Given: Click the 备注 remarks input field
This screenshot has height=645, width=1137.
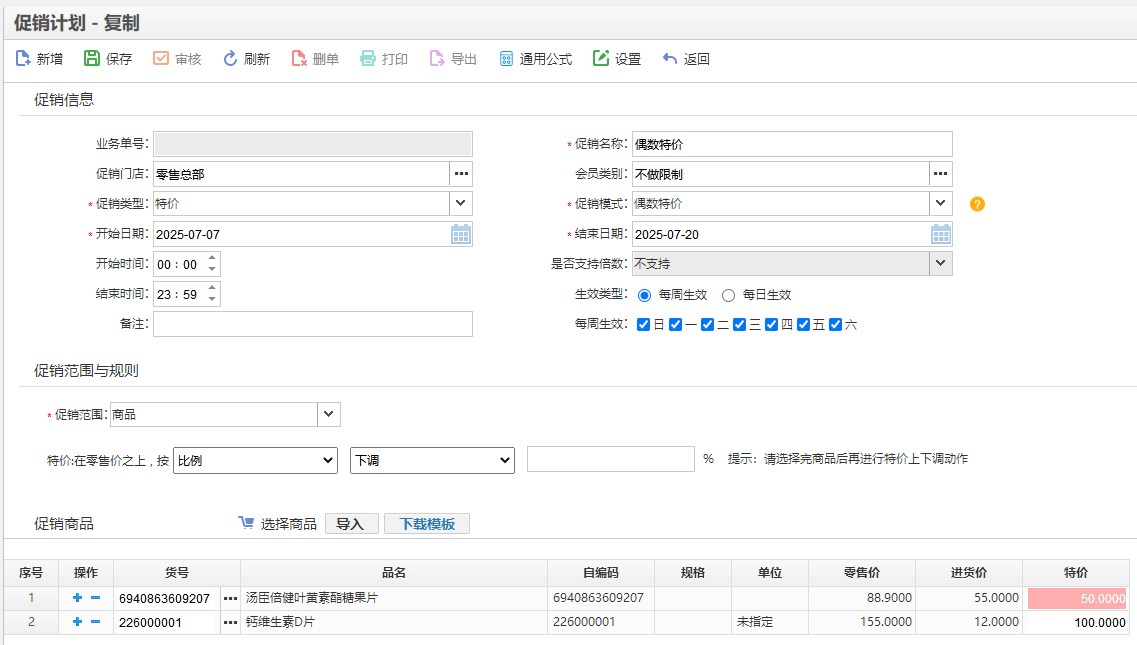Looking at the screenshot, I should 313,324.
